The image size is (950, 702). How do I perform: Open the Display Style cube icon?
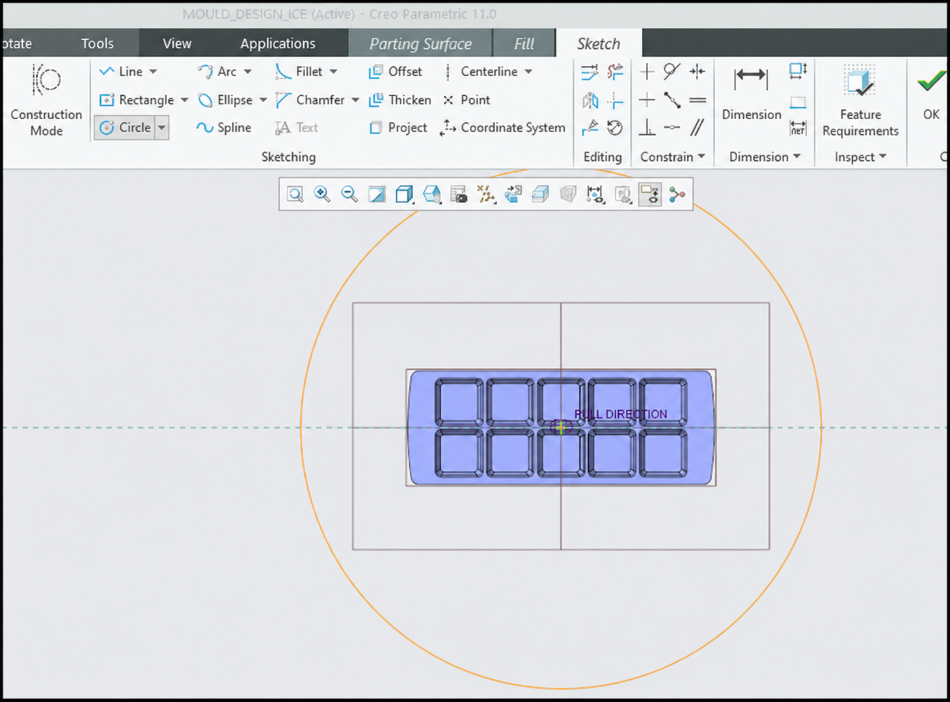click(404, 194)
